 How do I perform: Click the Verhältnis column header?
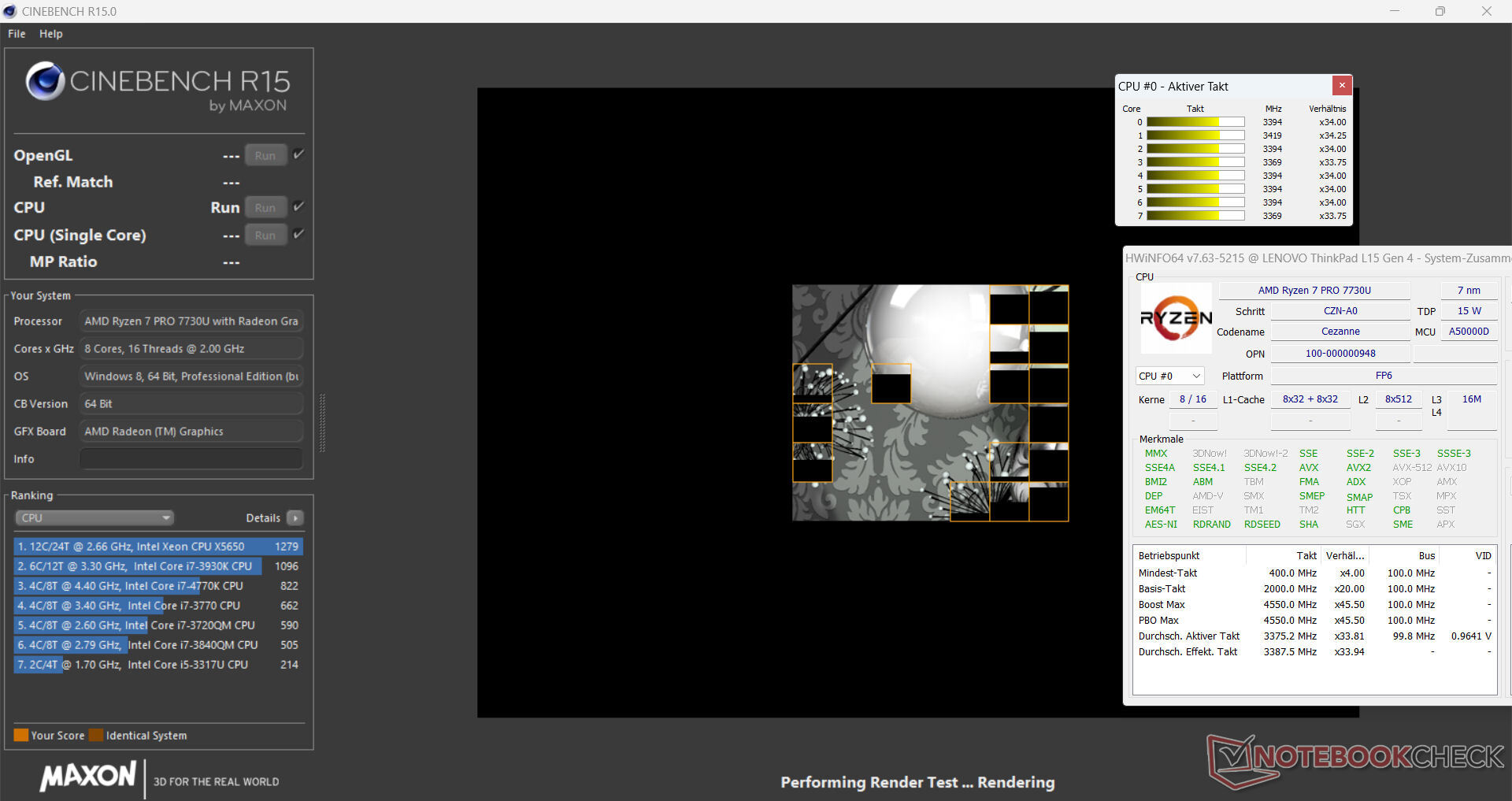pyautogui.click(x=1328, y=109)
